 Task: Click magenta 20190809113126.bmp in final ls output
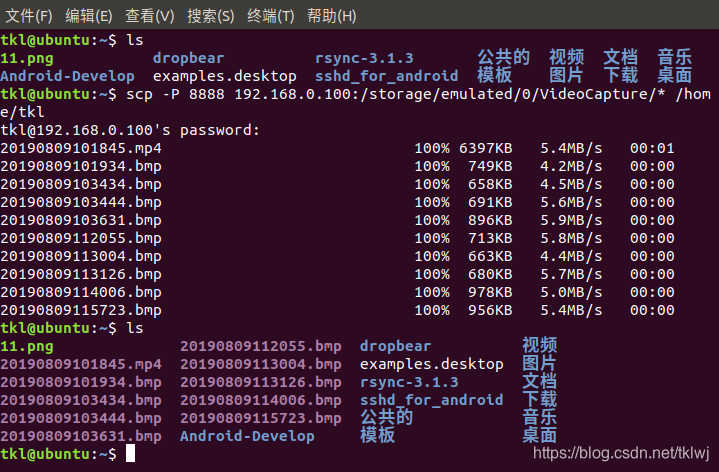260,382
